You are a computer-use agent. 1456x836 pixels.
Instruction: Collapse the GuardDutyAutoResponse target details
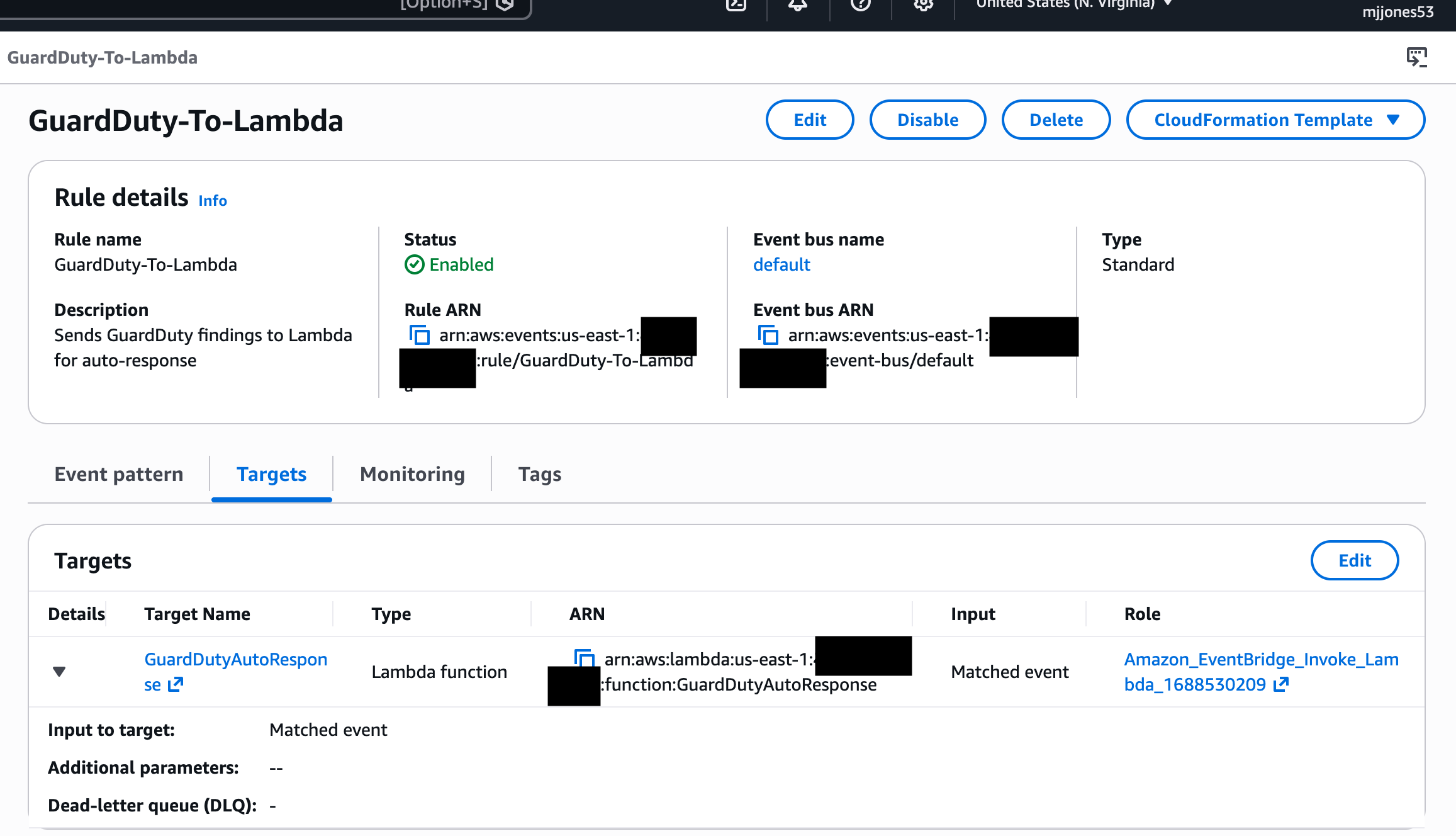click(x=59, y=672)
